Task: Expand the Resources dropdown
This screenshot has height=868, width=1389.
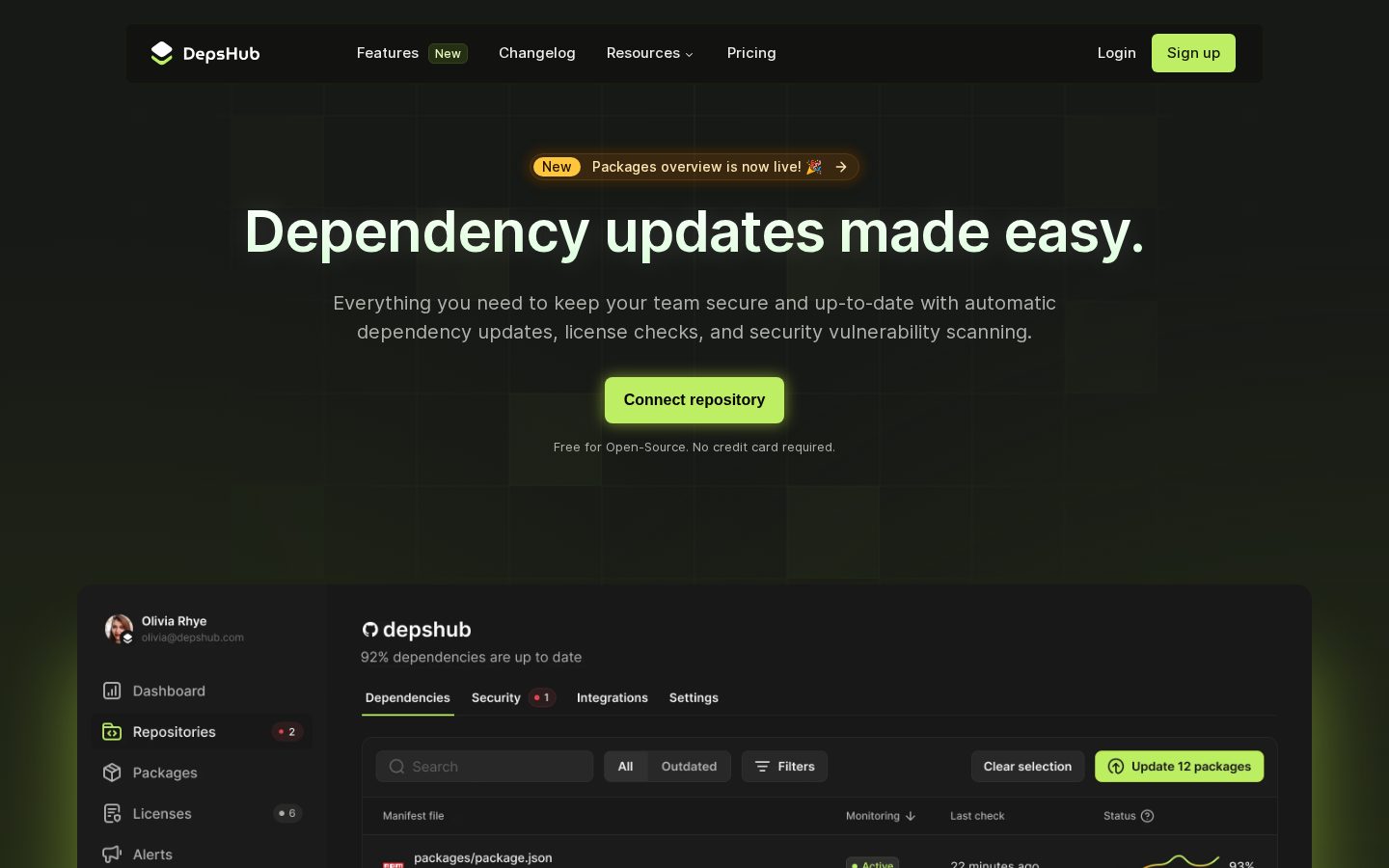Action: pyautogui.click(x=650, y=53)
